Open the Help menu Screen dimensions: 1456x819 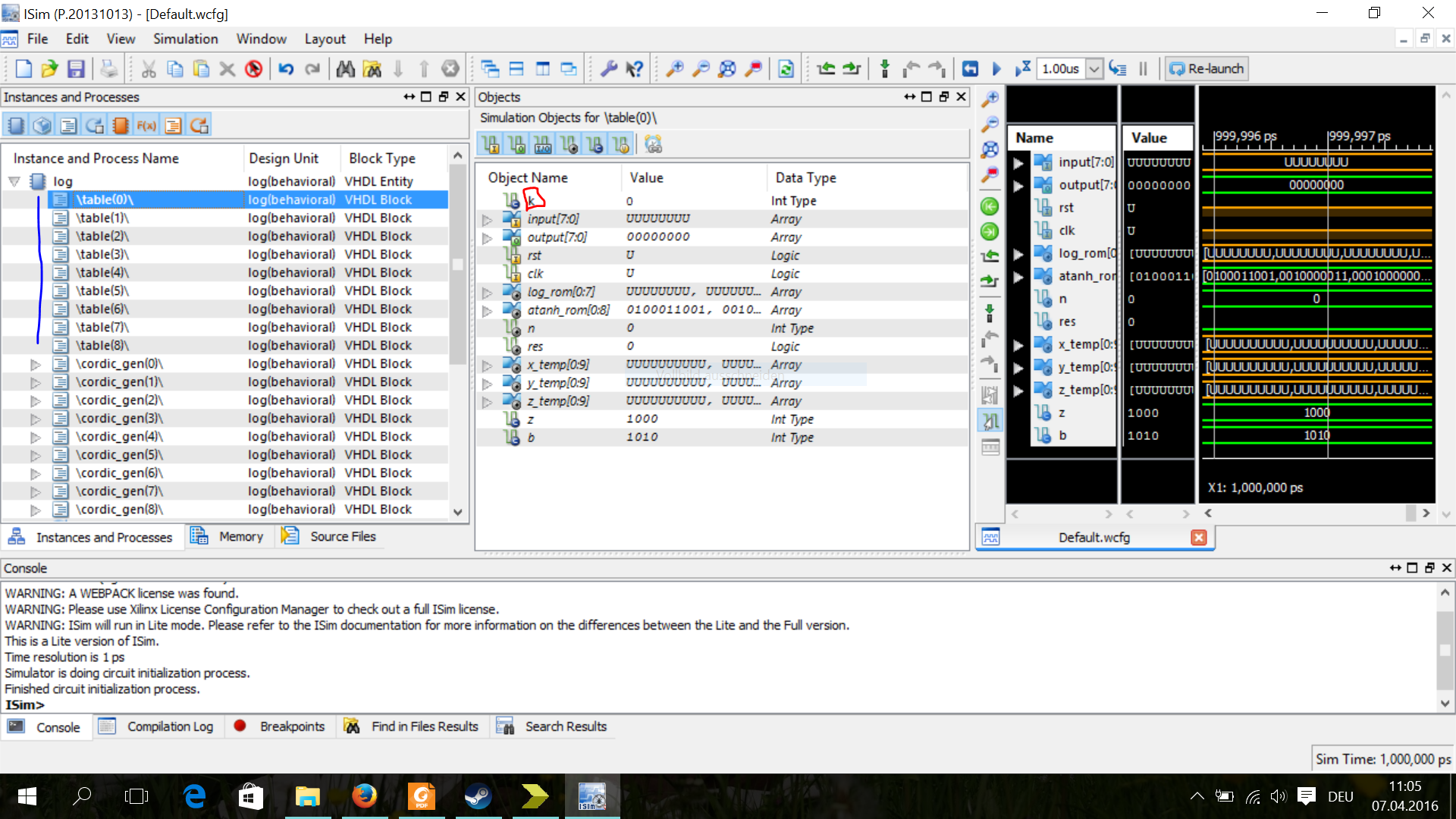click(x=378, y=39)
